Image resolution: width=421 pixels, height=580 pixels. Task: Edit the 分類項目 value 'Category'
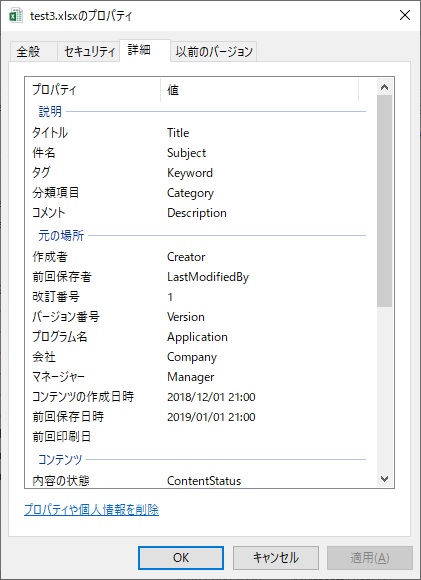[x=191, y=193]
